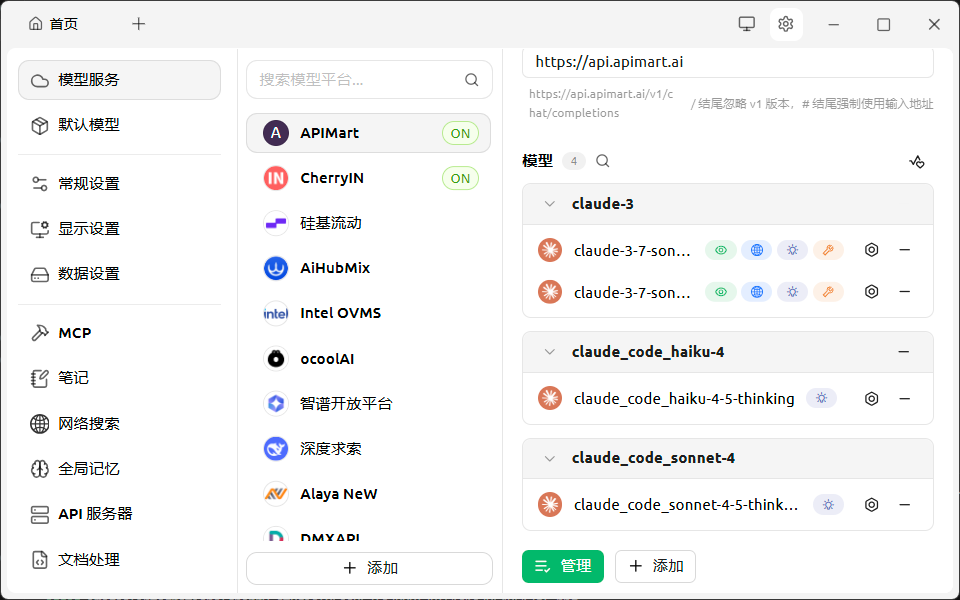The height and width of the screenshot is (600, 960).
Task: Open settings for claude_code_haiku-4-5-thinking
Action: point(871,399)
